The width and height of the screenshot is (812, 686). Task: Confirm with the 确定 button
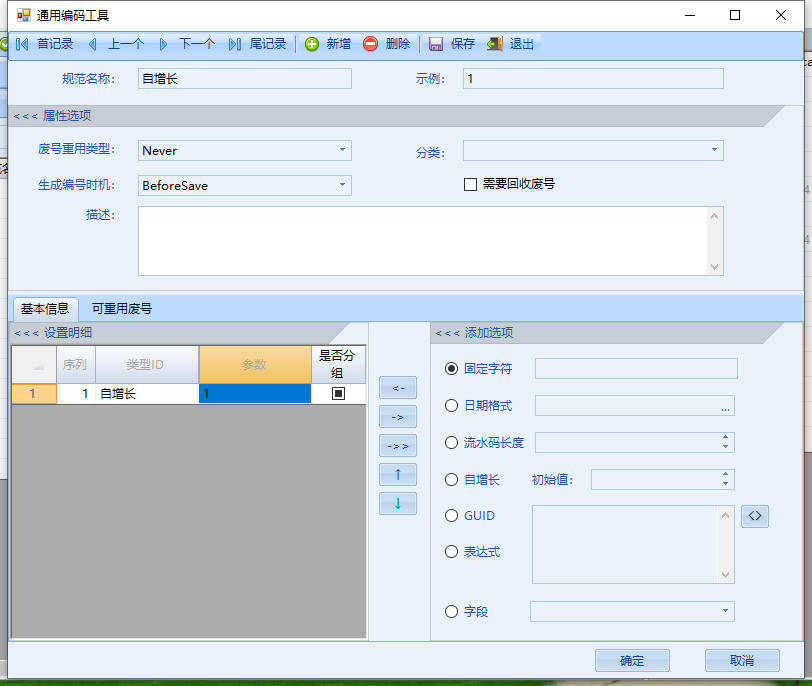coord(632,661)
